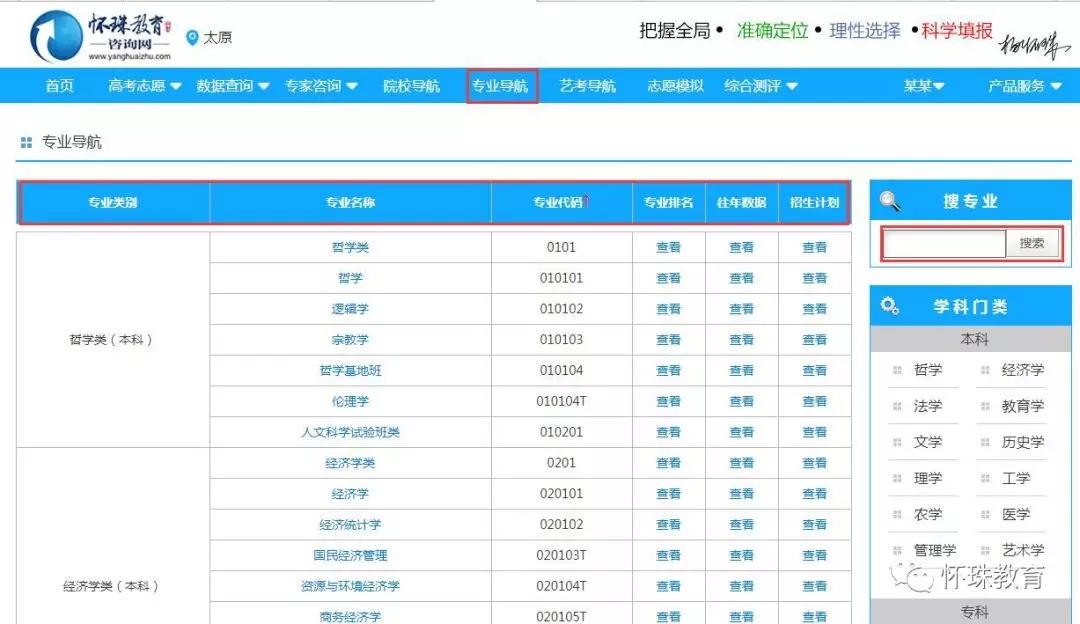Expand the 高考志愿 dropdown menu
This screenshot has height=624, width=1080.
point(145,86)
